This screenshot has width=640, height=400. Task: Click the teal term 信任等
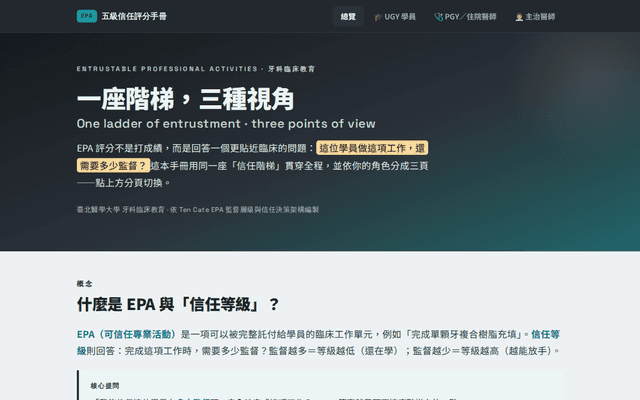(x=545, y=334)
